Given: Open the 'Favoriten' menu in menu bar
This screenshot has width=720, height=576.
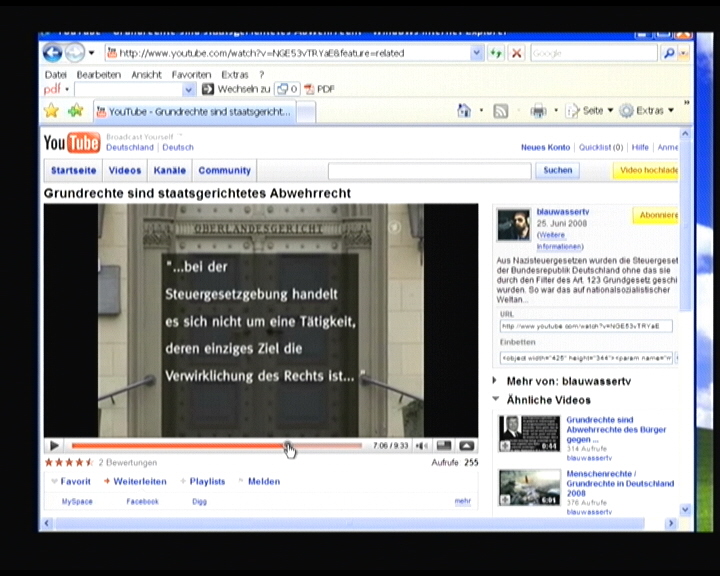Looking at the screenshot, I should coord(191,74).
